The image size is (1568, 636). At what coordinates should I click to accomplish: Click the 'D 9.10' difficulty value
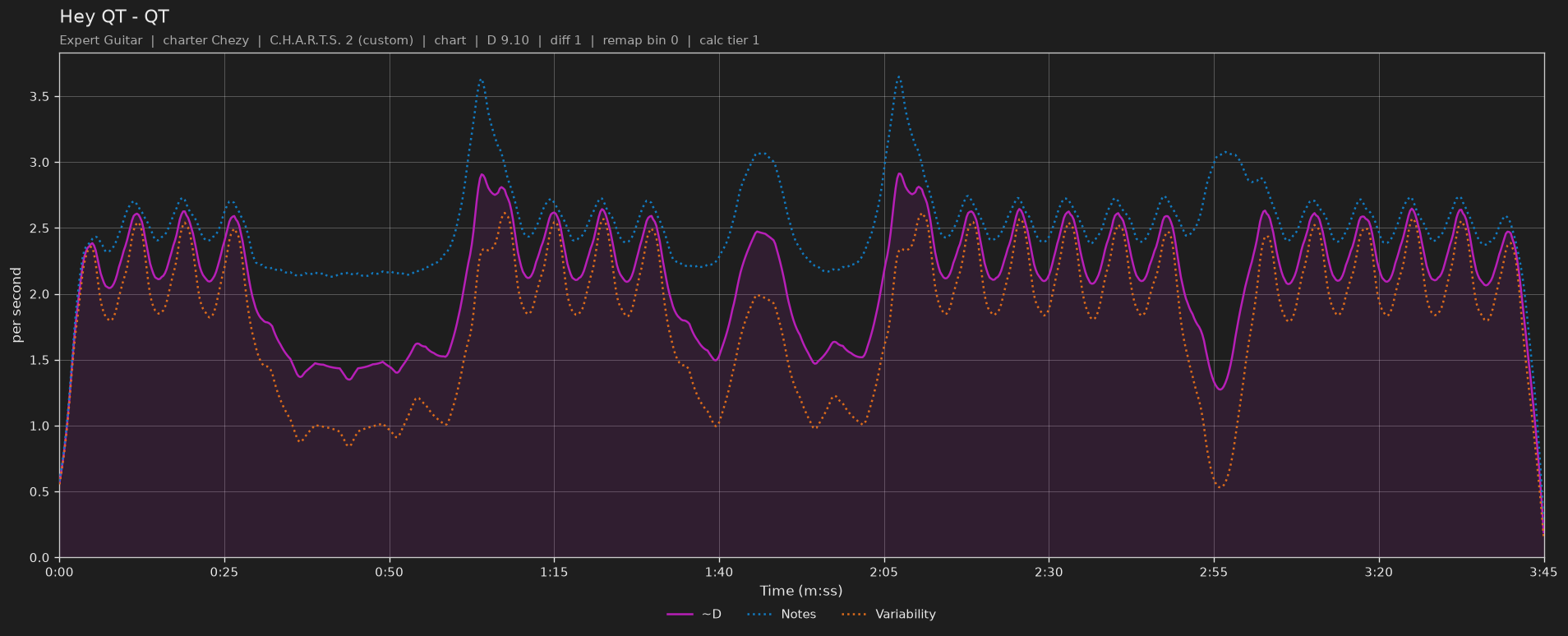[x=508, y=40]
